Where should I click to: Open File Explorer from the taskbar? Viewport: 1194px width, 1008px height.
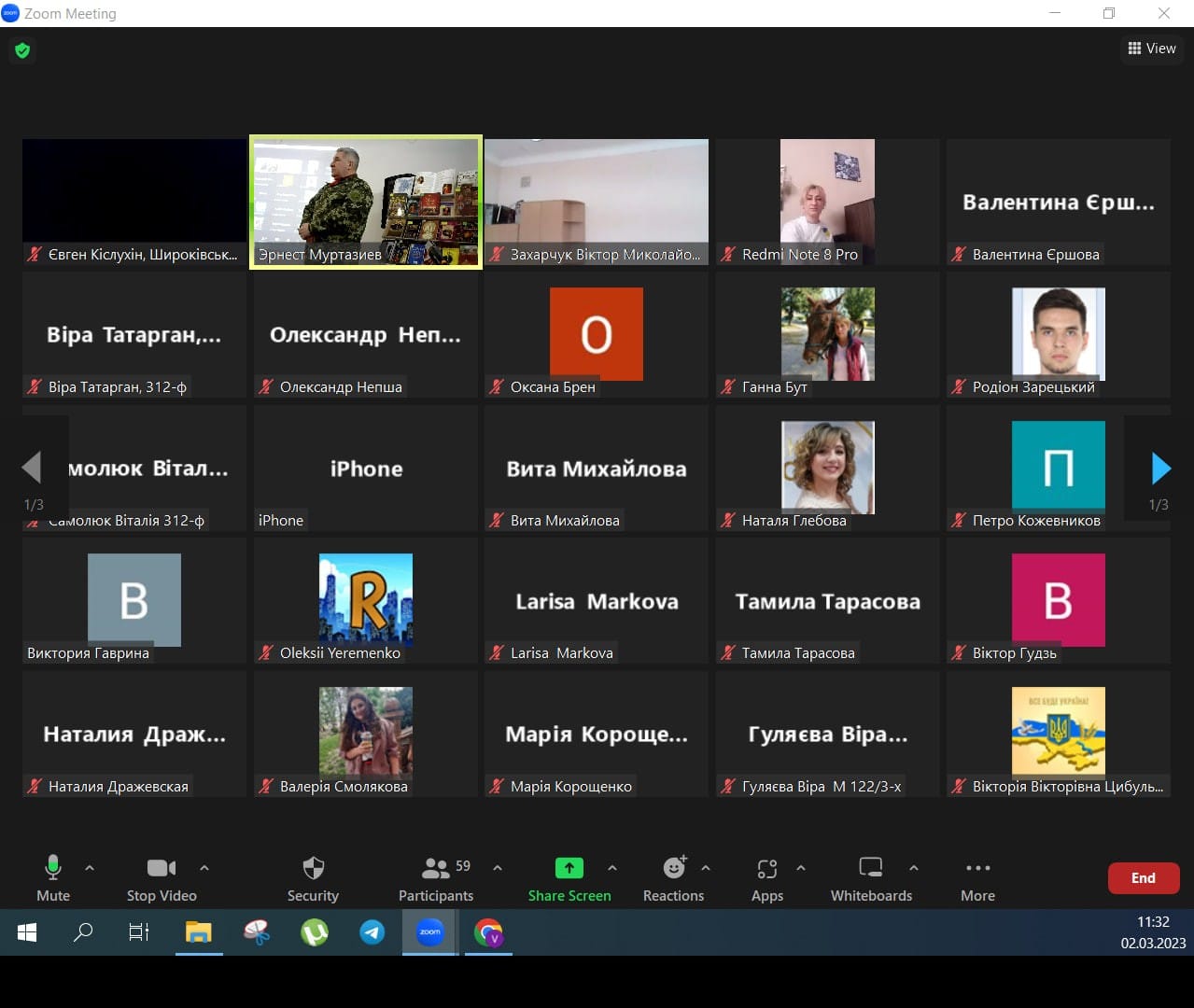(198, 932)
